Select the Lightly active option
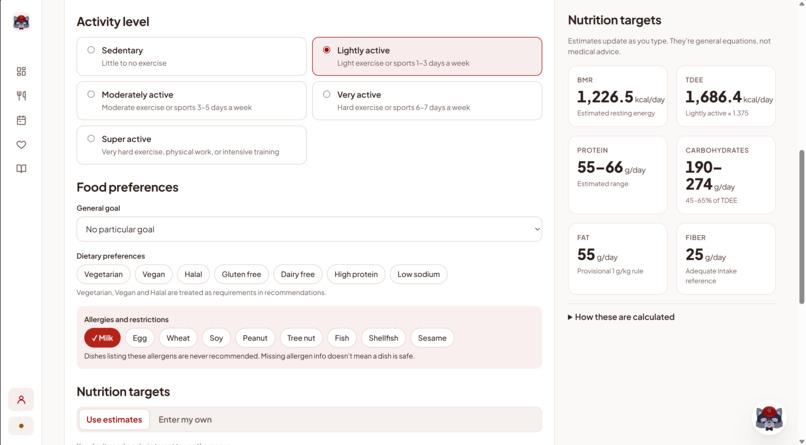806x445 pixels. 427,56
